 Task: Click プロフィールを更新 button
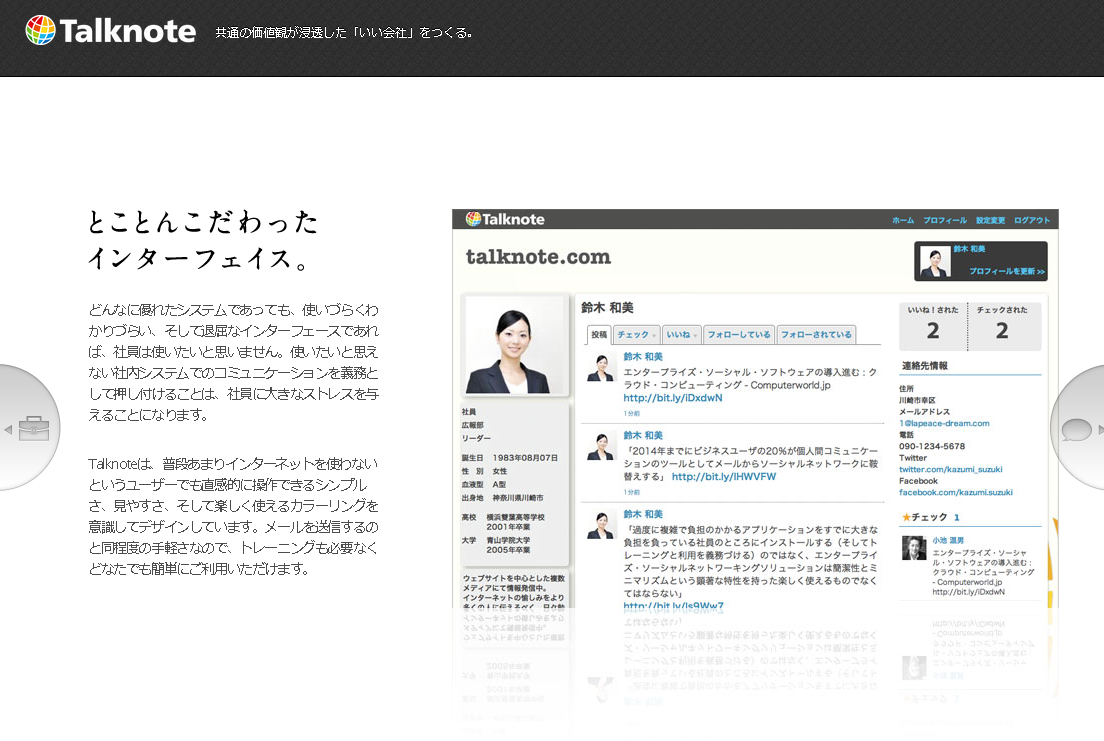(1007, 271)
